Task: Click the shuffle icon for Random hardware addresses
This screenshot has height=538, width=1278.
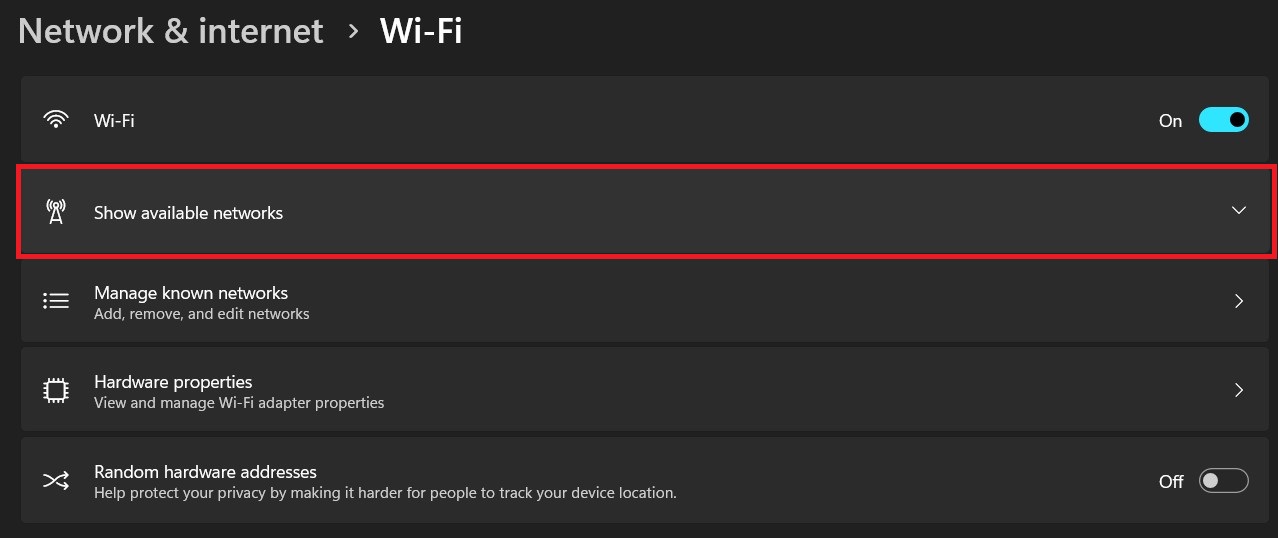Action: click(56, 481)
